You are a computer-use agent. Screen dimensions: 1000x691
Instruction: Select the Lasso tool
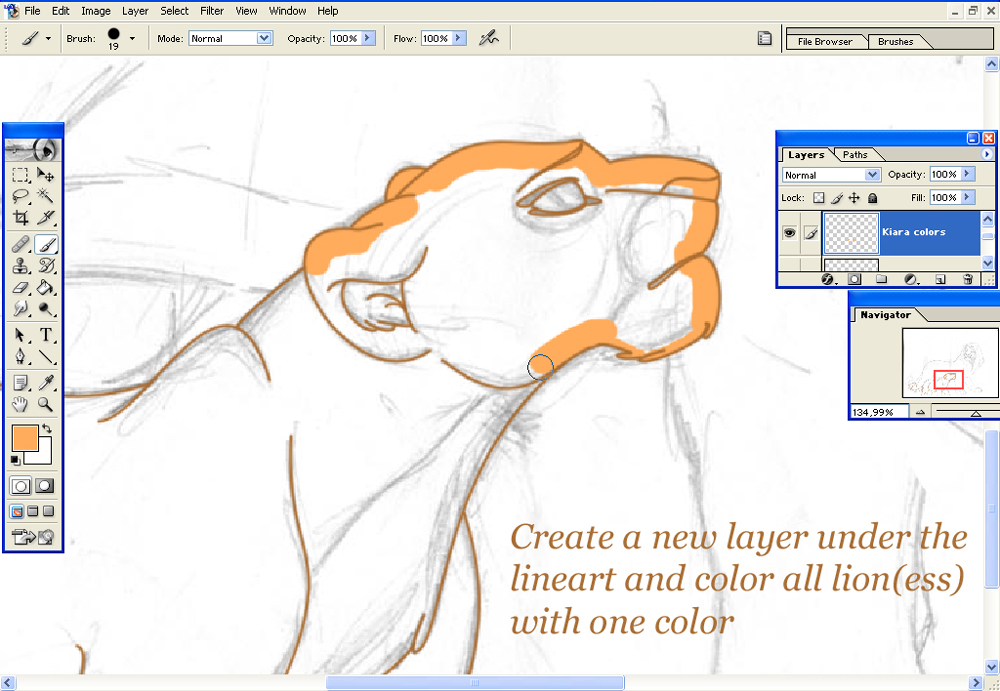click(x=20, y=195)
